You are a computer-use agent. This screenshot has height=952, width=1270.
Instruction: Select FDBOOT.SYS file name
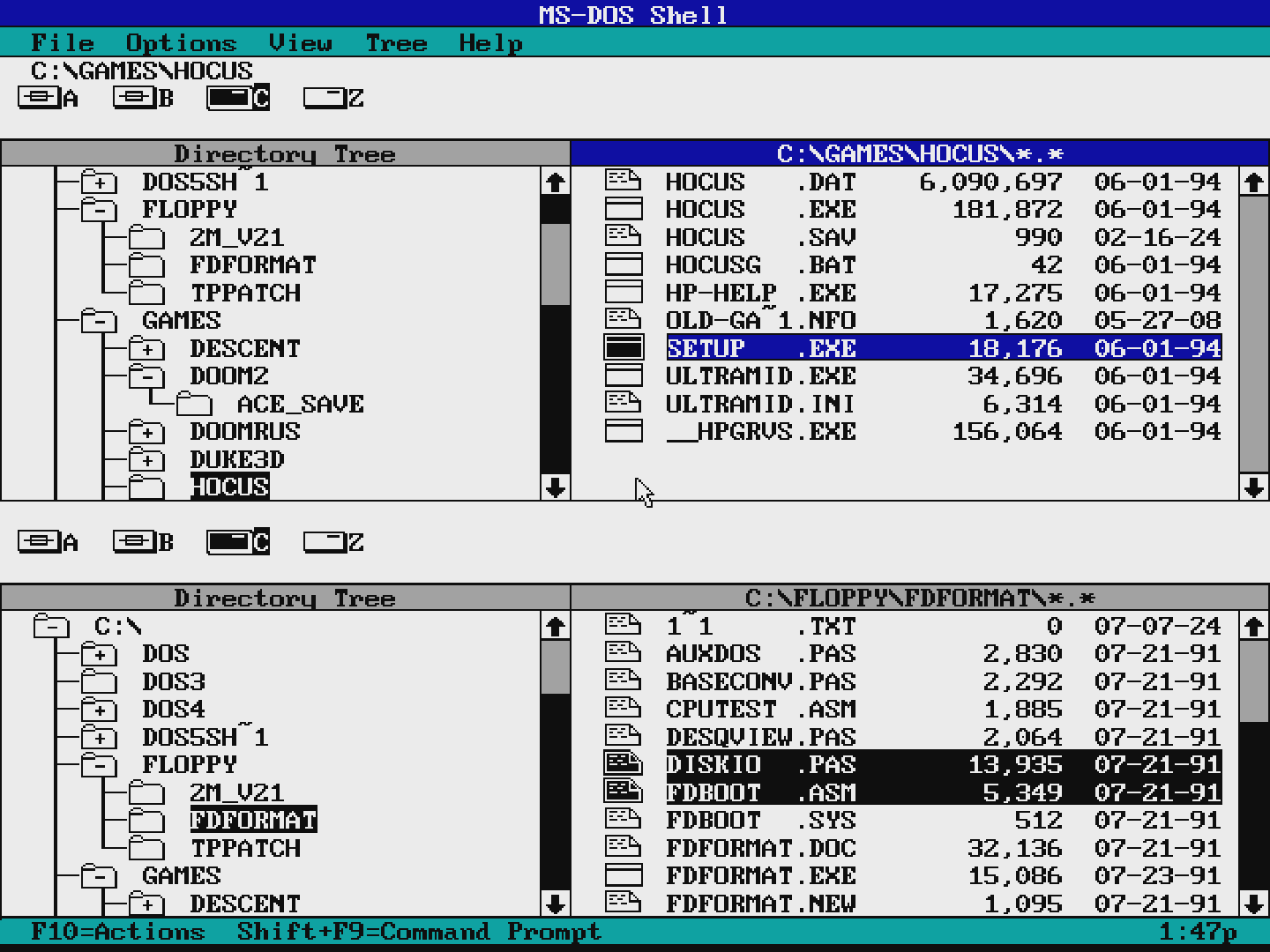[x=761, y=820]
